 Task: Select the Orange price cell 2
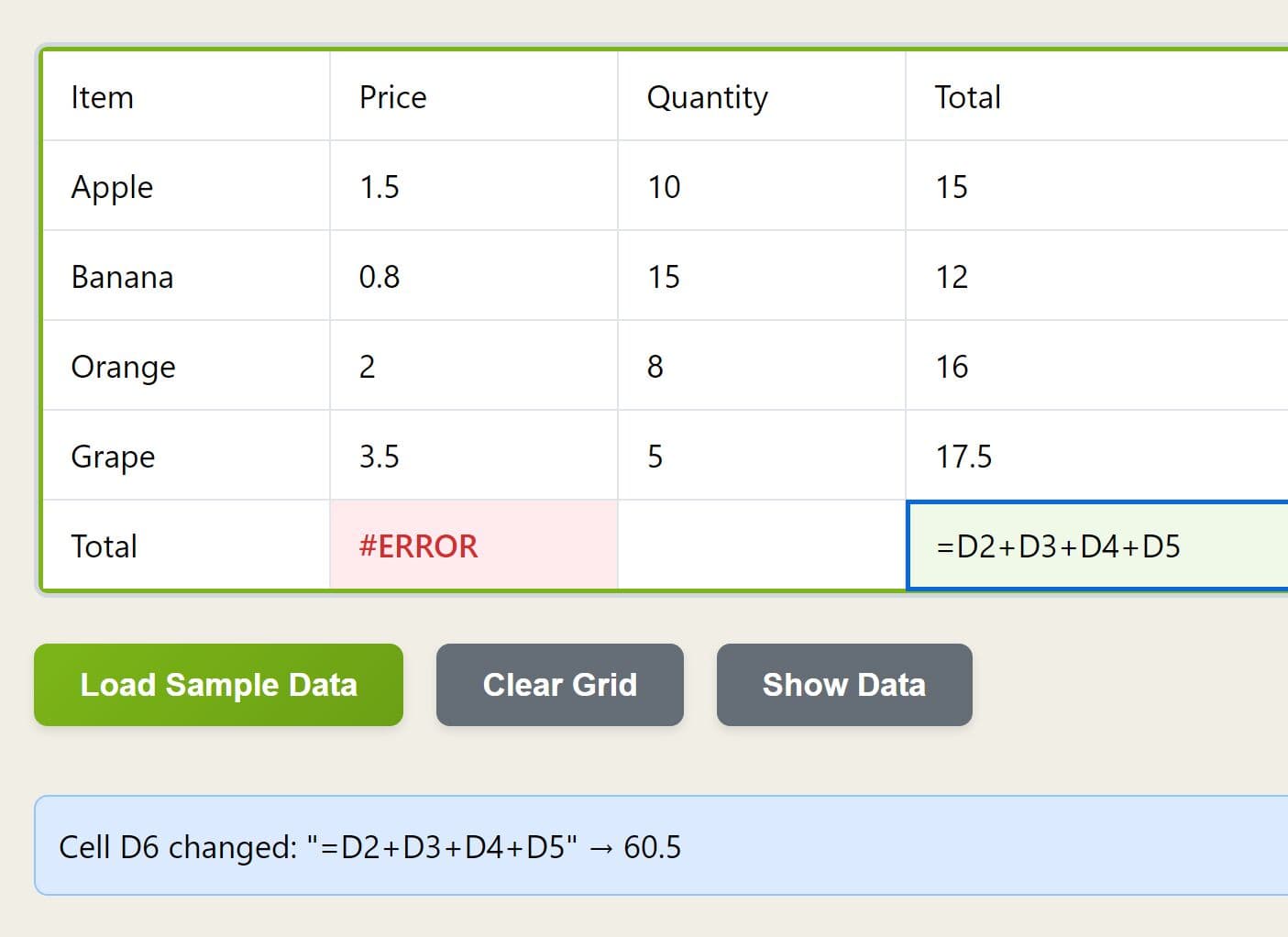(x=474, y=366)
